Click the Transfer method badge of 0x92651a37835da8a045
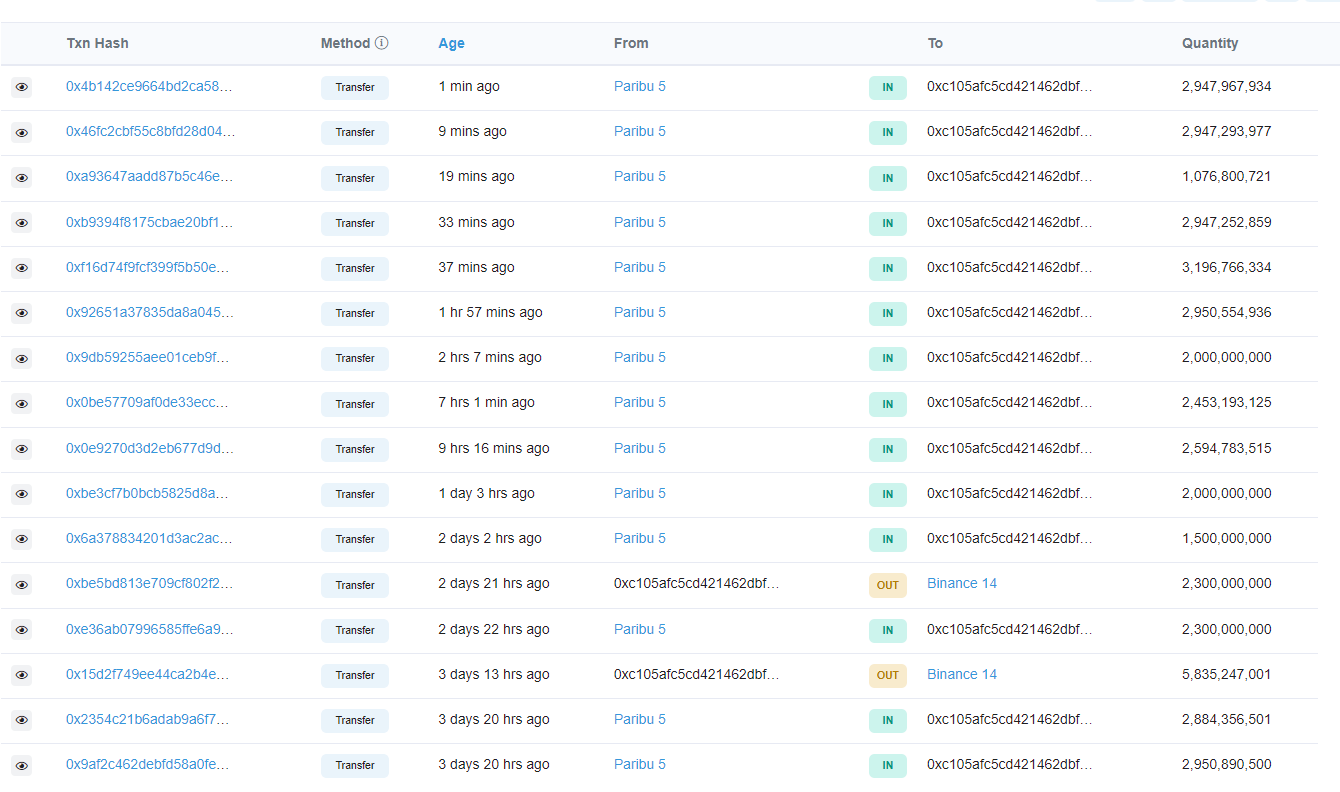Image resolution: width=1340 pixels, height=792 pixels. pyautogui.click(x=355, y=313)
